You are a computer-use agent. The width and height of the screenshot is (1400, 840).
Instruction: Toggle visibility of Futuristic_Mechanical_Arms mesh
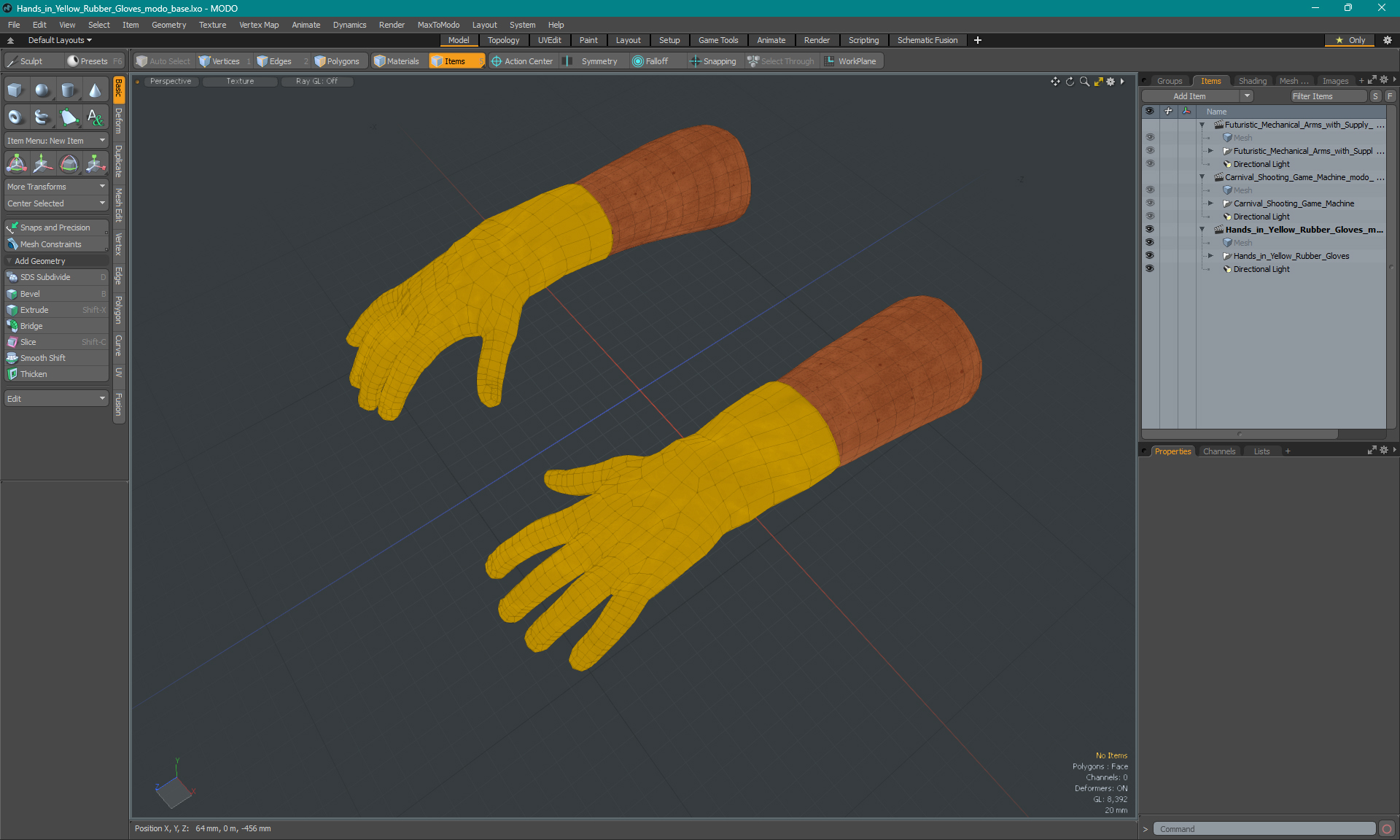coord(1149,137)
